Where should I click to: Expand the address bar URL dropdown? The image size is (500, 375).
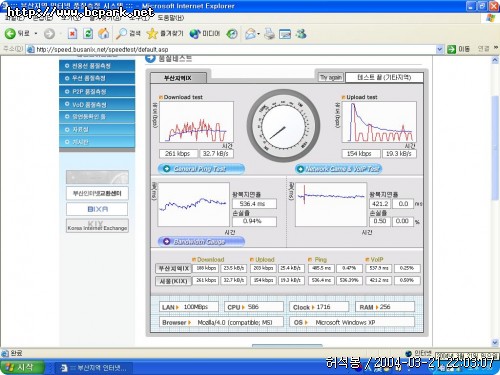tap(440, 49)
